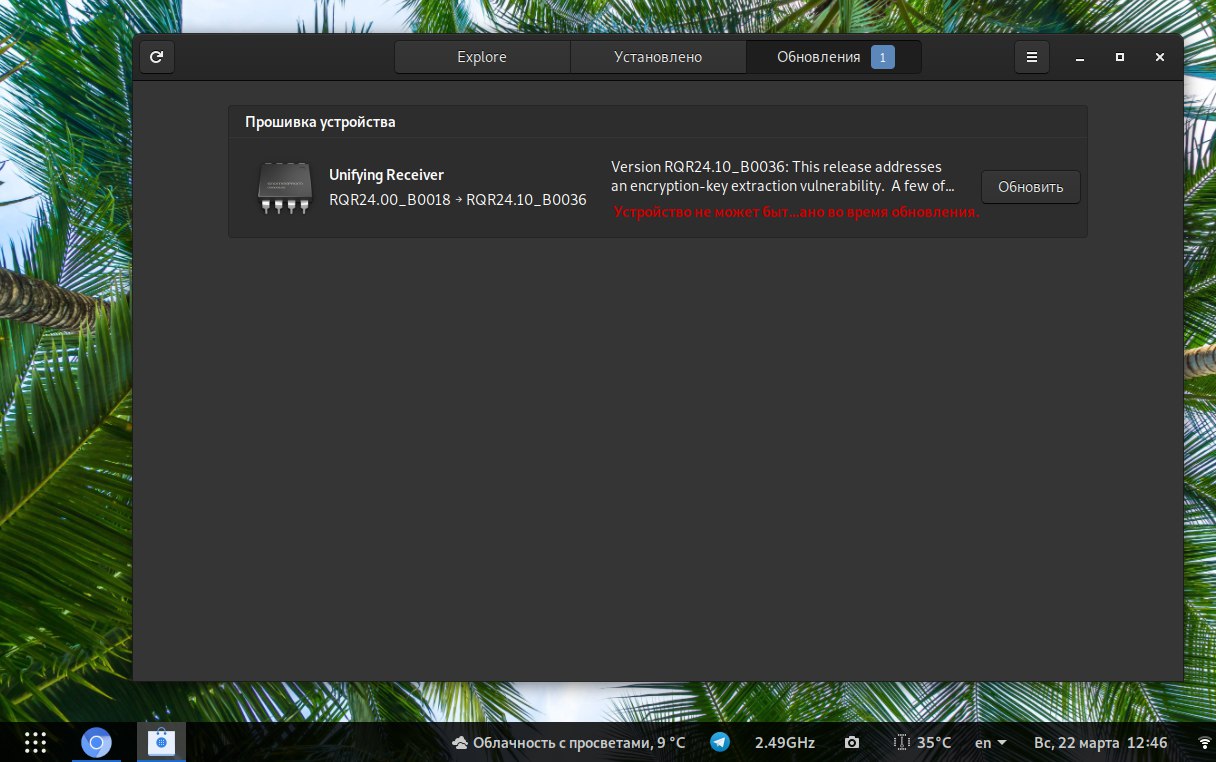Click the RQR24.00_B0018 → RQR24.10_B0036 version text
This screenshot has width=1216, height=762.
click(458, 199)
